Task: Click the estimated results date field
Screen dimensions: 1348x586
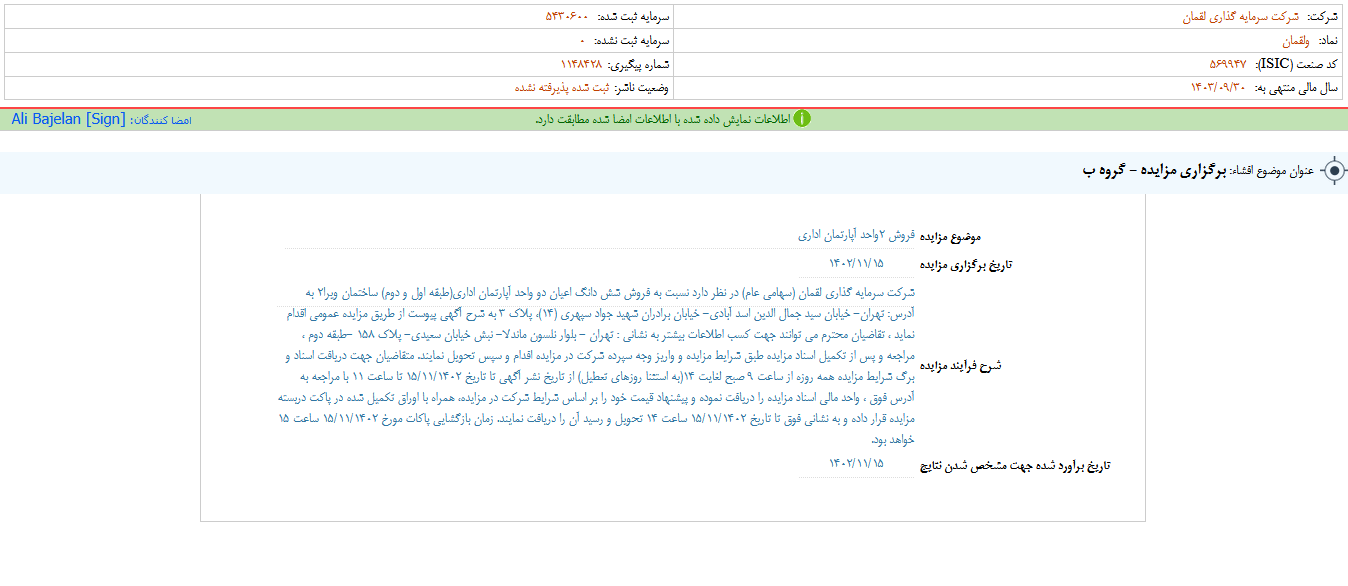Action: click(857, 463)
